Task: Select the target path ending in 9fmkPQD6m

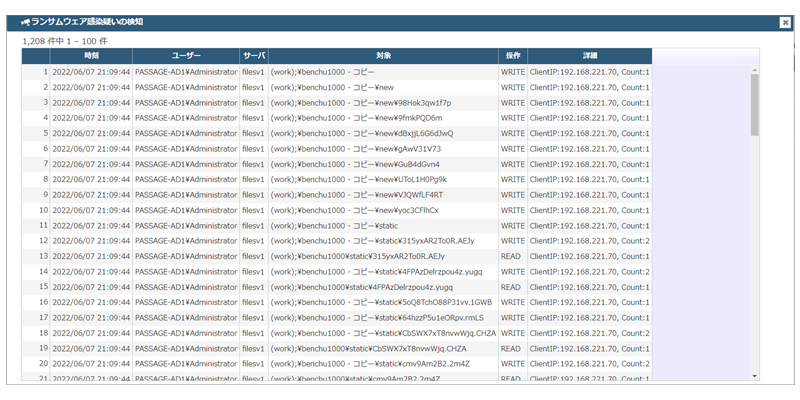Action: (x=356, y=118)
